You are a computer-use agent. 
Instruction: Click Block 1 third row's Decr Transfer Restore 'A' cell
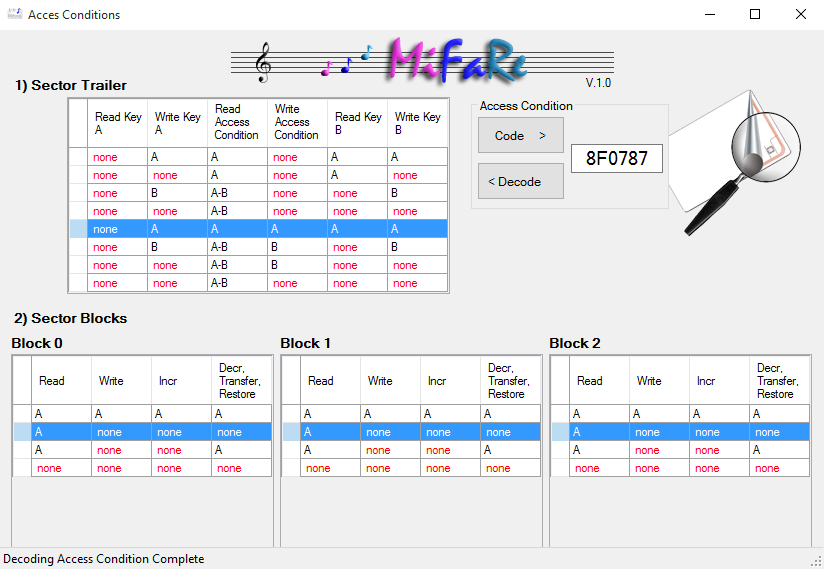[510, 450]
